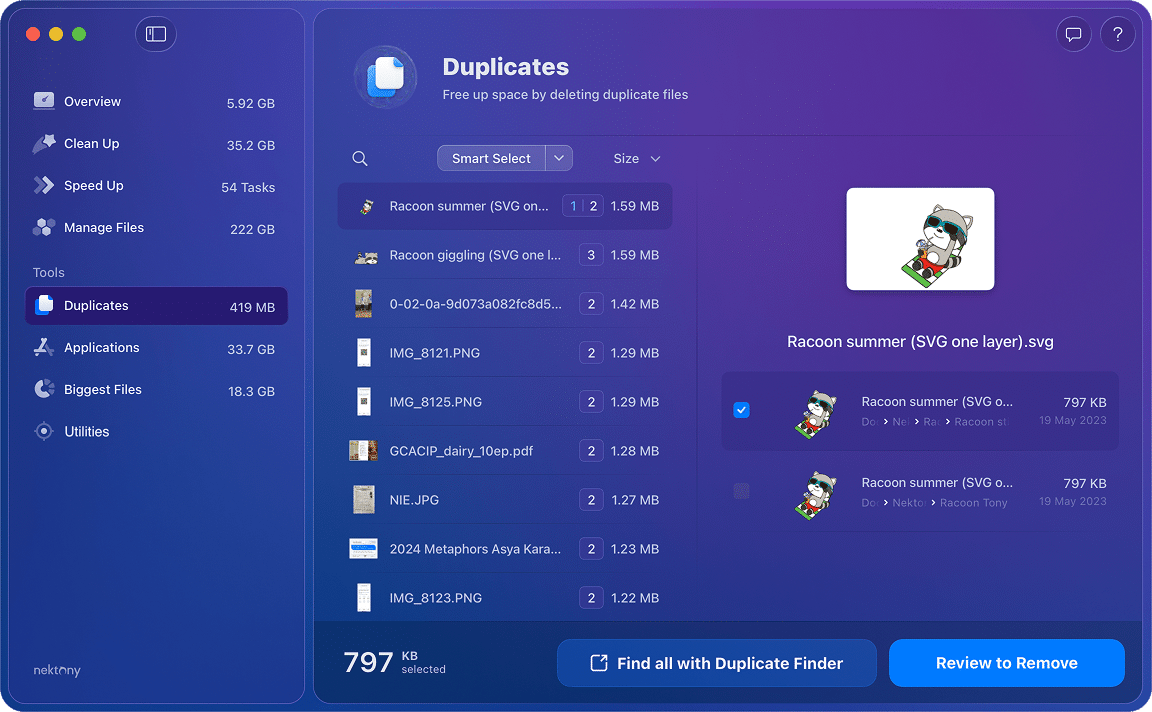Screen dimensions: 1152x712
Task: Open the Clean Up section icon
Action: (44, 143)
